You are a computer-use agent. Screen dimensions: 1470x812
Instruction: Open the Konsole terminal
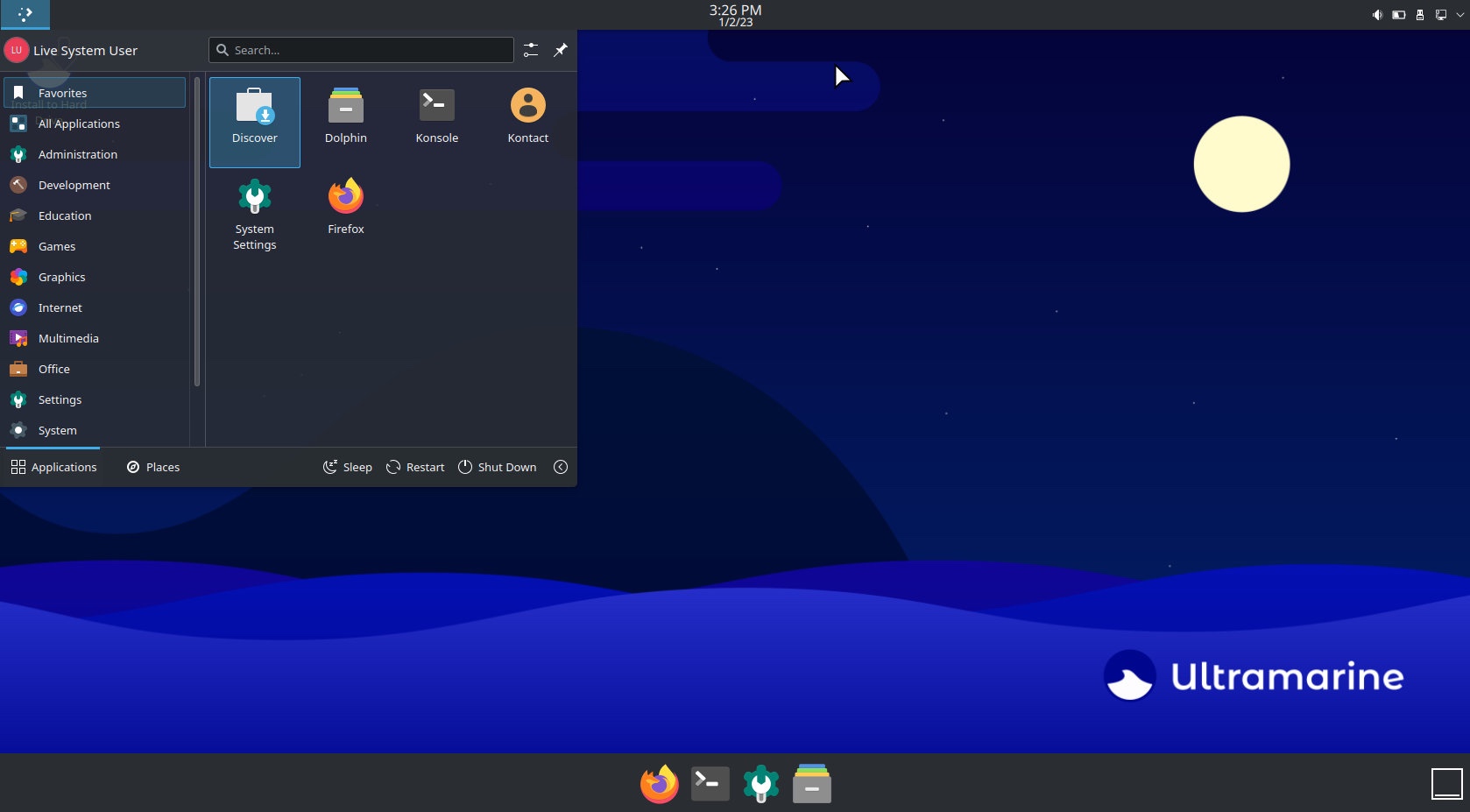(x=436, y=117)
